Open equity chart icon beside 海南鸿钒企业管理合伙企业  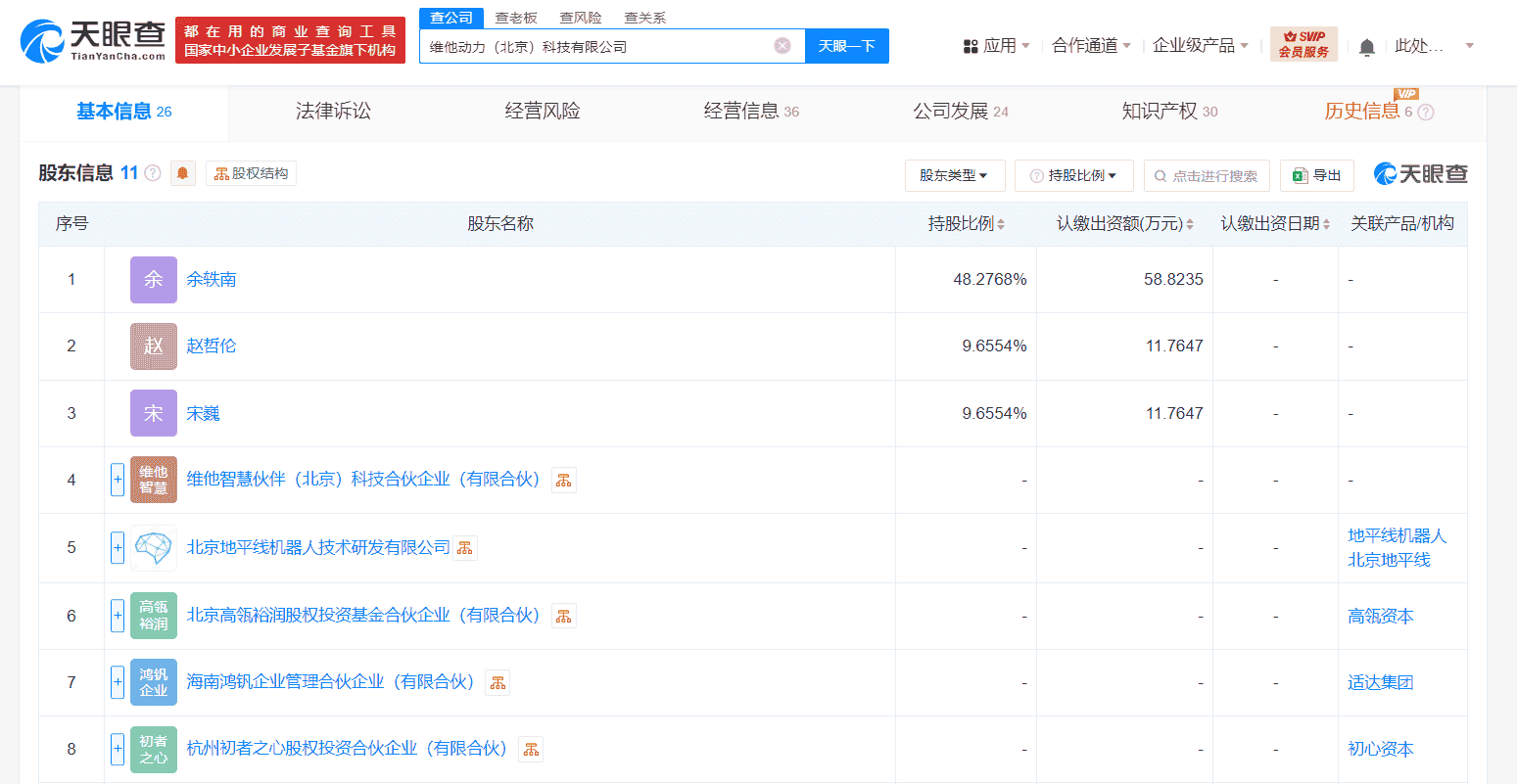(498, 682)
